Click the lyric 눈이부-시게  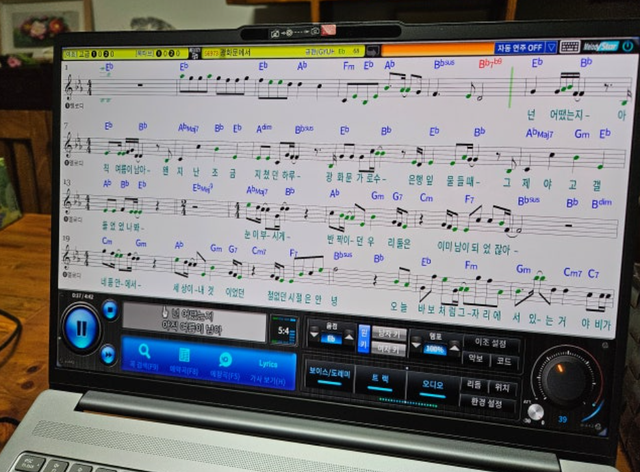tap(267, 235)
